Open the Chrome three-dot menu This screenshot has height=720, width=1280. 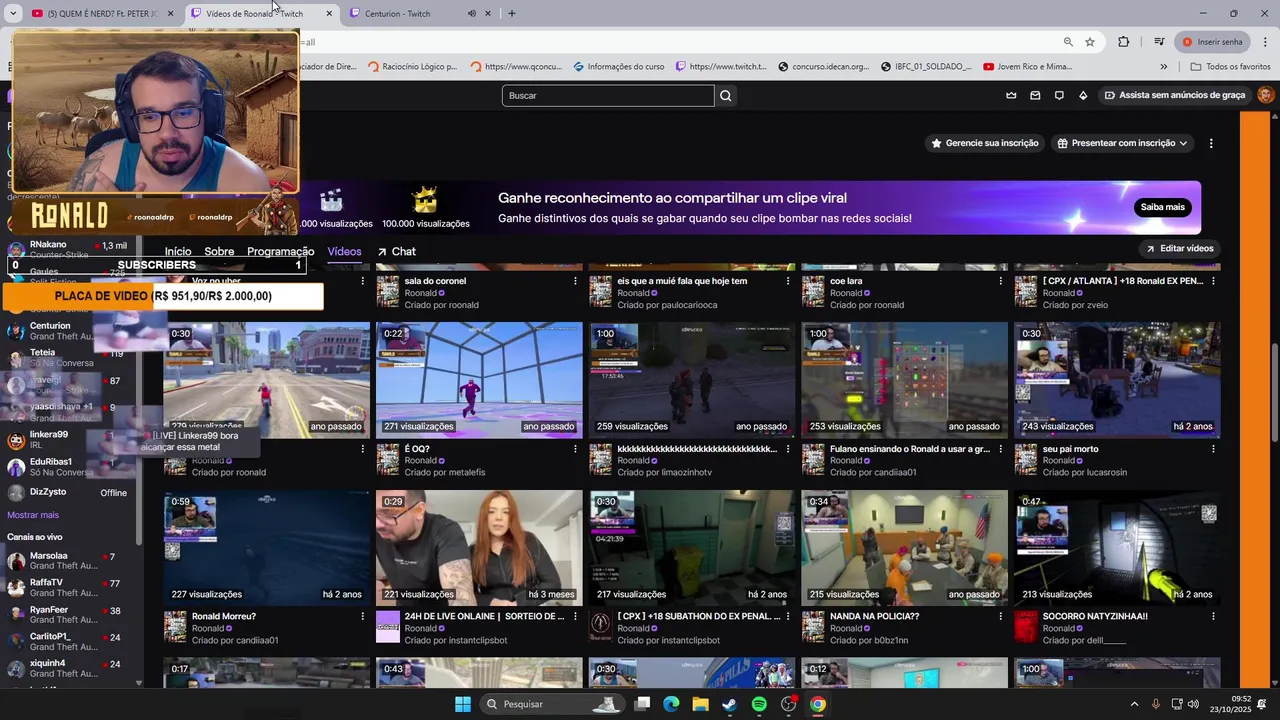tap(1266, 42)
